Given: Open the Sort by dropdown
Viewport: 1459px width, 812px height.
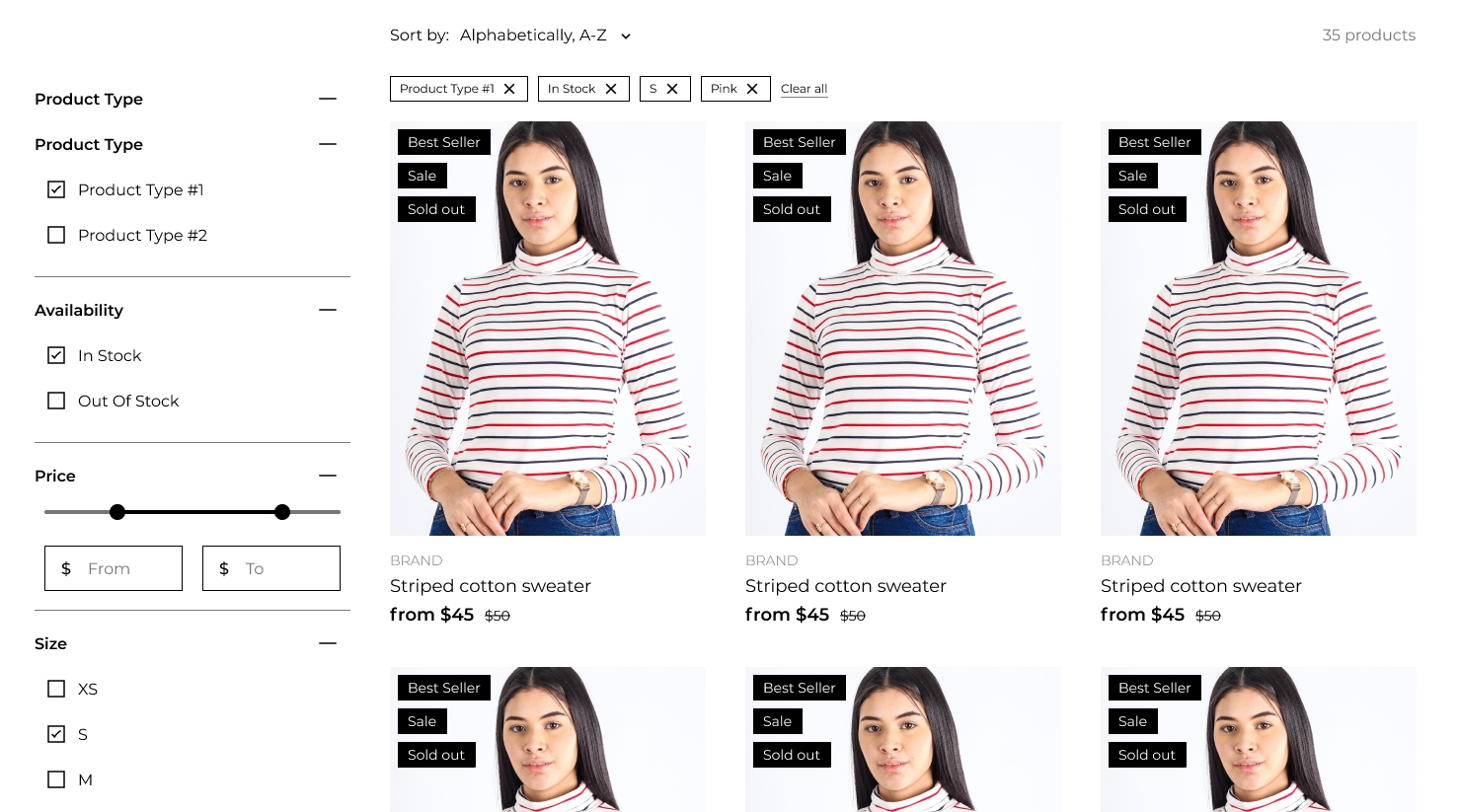Looking at the screenshot, I should coord(545,36).
